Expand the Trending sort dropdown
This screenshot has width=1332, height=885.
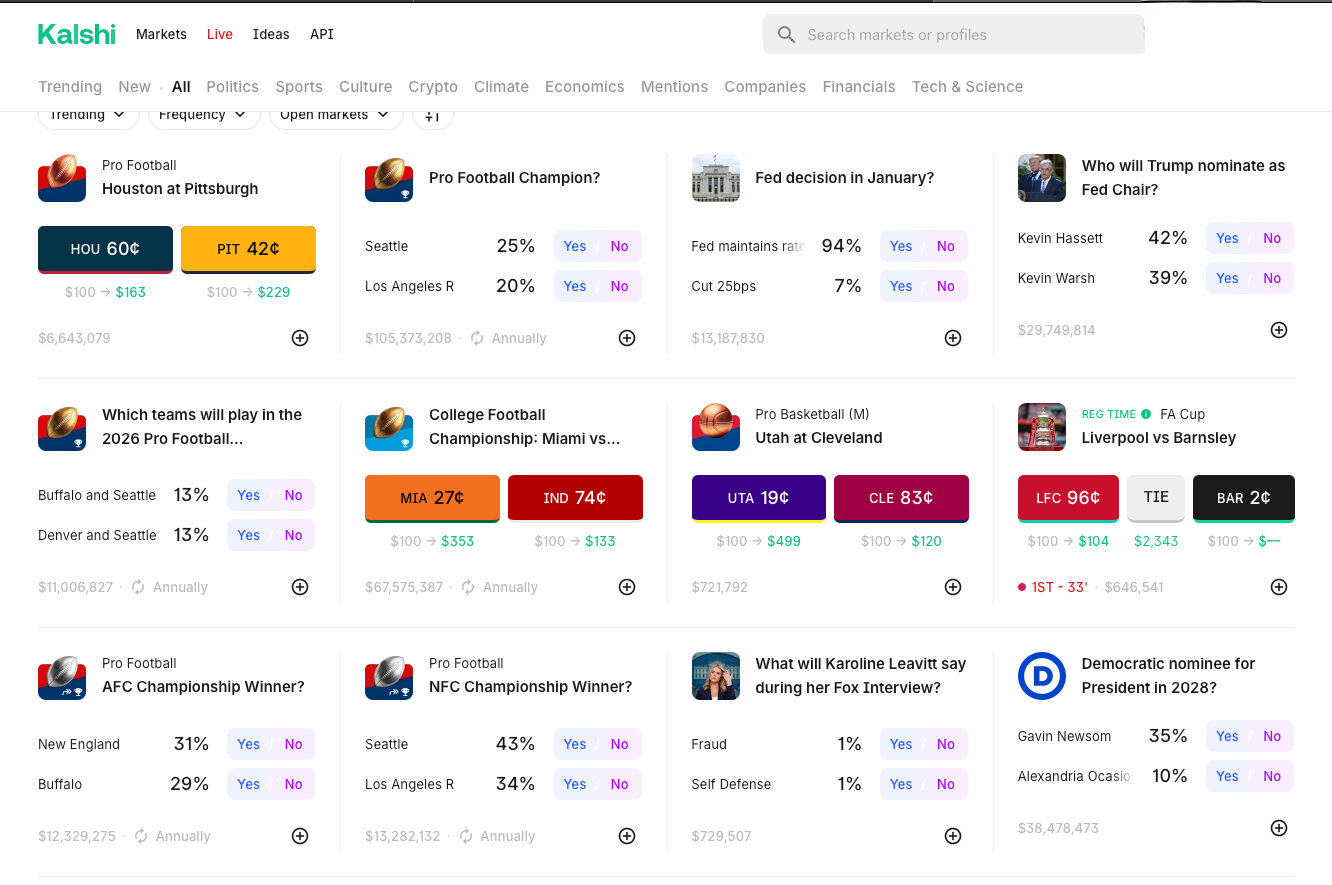(88, 115)
